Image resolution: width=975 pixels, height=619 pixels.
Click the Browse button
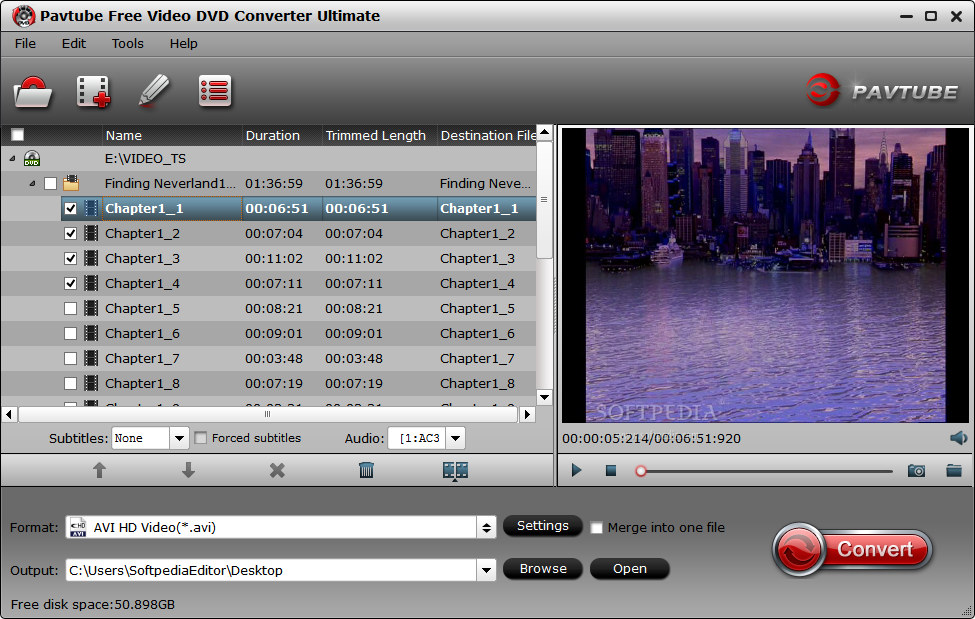[542, 569]
